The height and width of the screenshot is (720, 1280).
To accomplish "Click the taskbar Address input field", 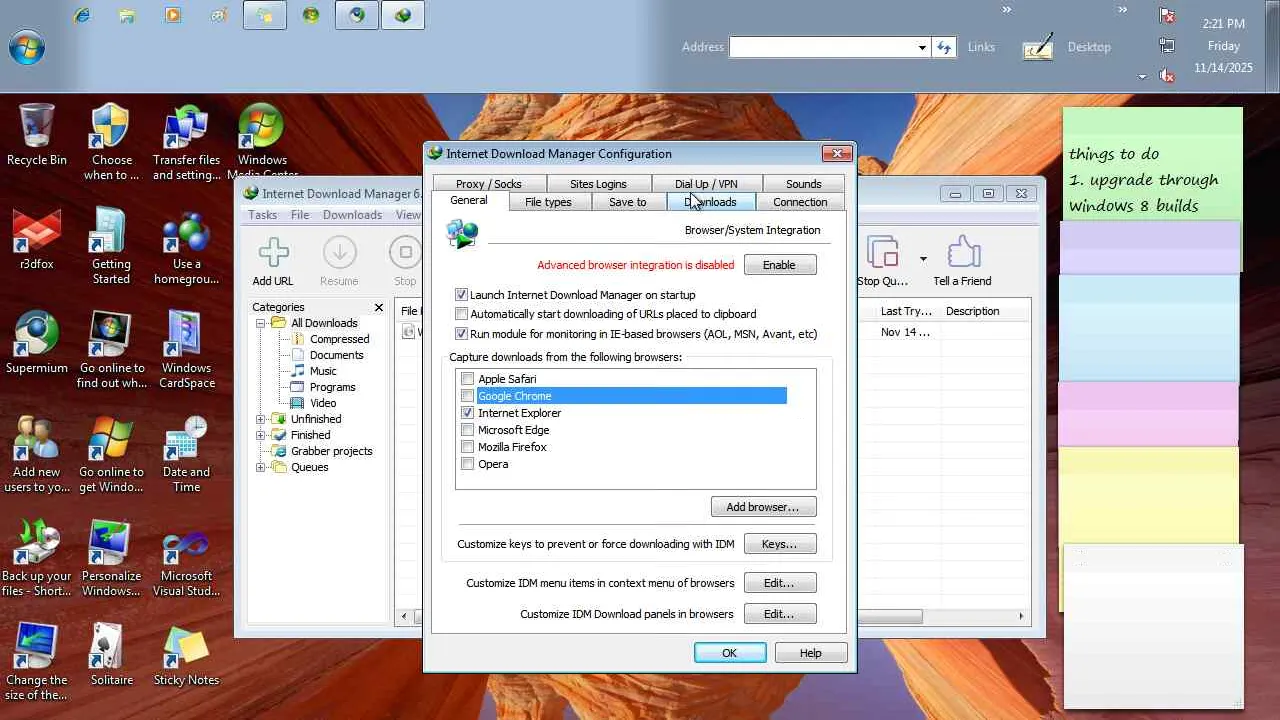I will point(822,47).
